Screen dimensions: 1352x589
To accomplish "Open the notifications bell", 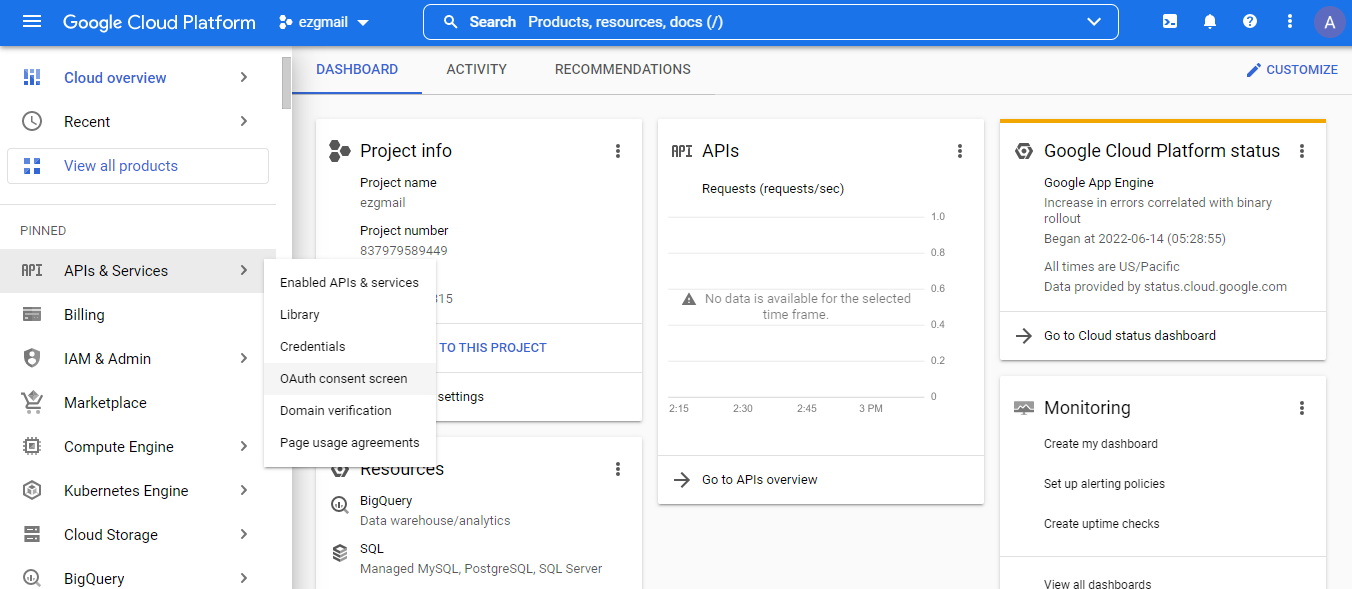I will tap(1210, 22).
